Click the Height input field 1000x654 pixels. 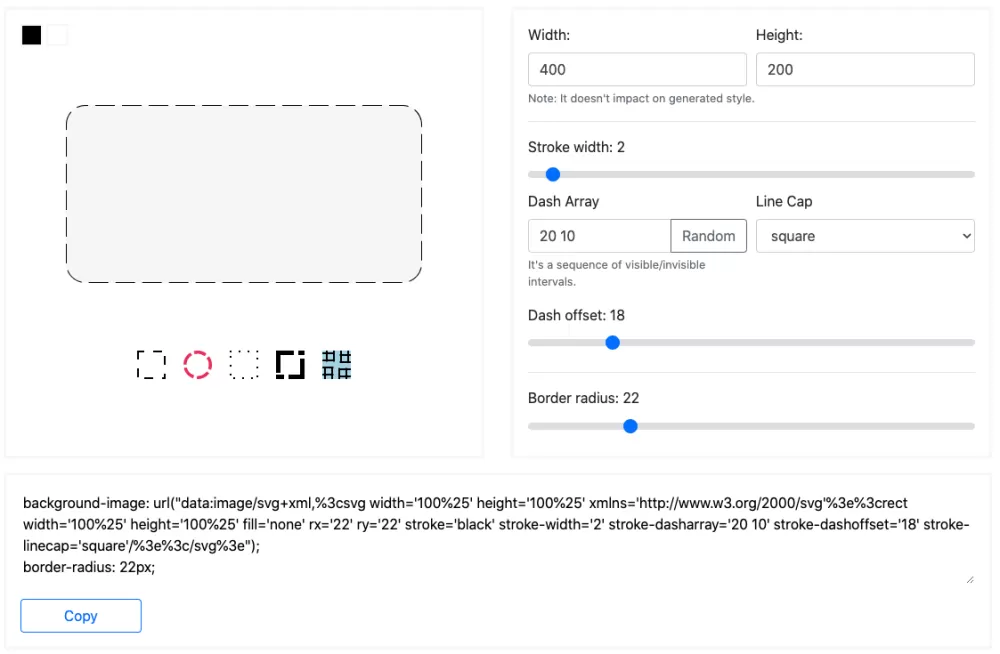pos(865,70)
